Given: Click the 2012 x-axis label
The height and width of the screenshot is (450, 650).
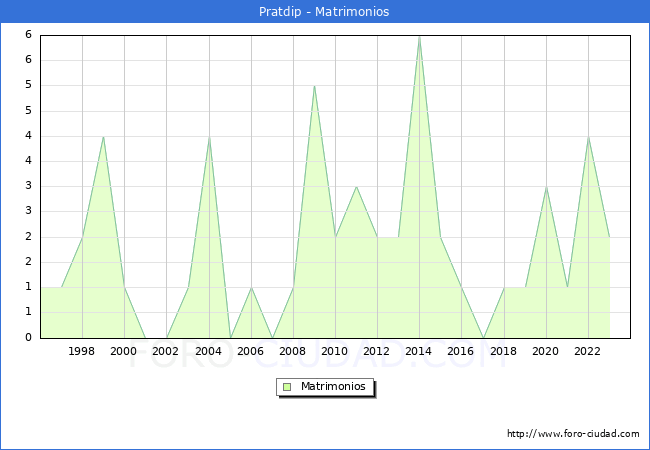Looking at the screenshot, I should (376, 351).
